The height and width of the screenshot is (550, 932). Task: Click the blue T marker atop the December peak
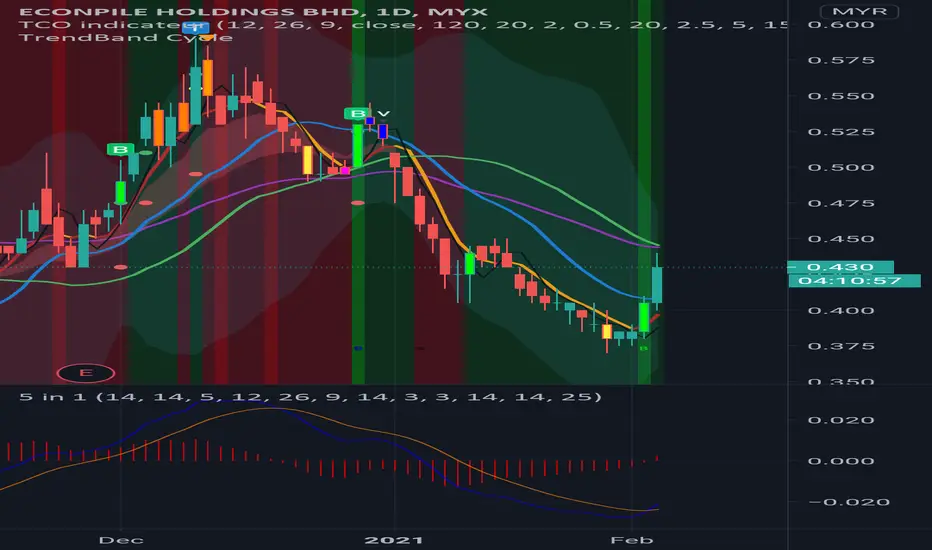point(196,27)
